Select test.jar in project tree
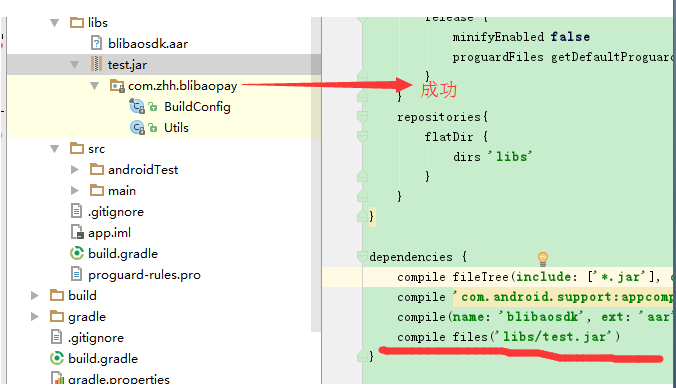The width and height of the screenshot is (676, 388). [127, 65]
